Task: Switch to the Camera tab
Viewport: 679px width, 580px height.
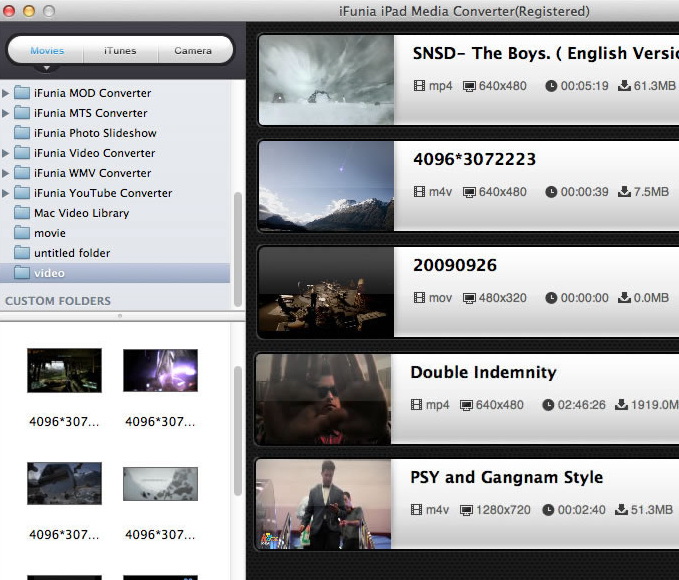Action: [193, 51]
